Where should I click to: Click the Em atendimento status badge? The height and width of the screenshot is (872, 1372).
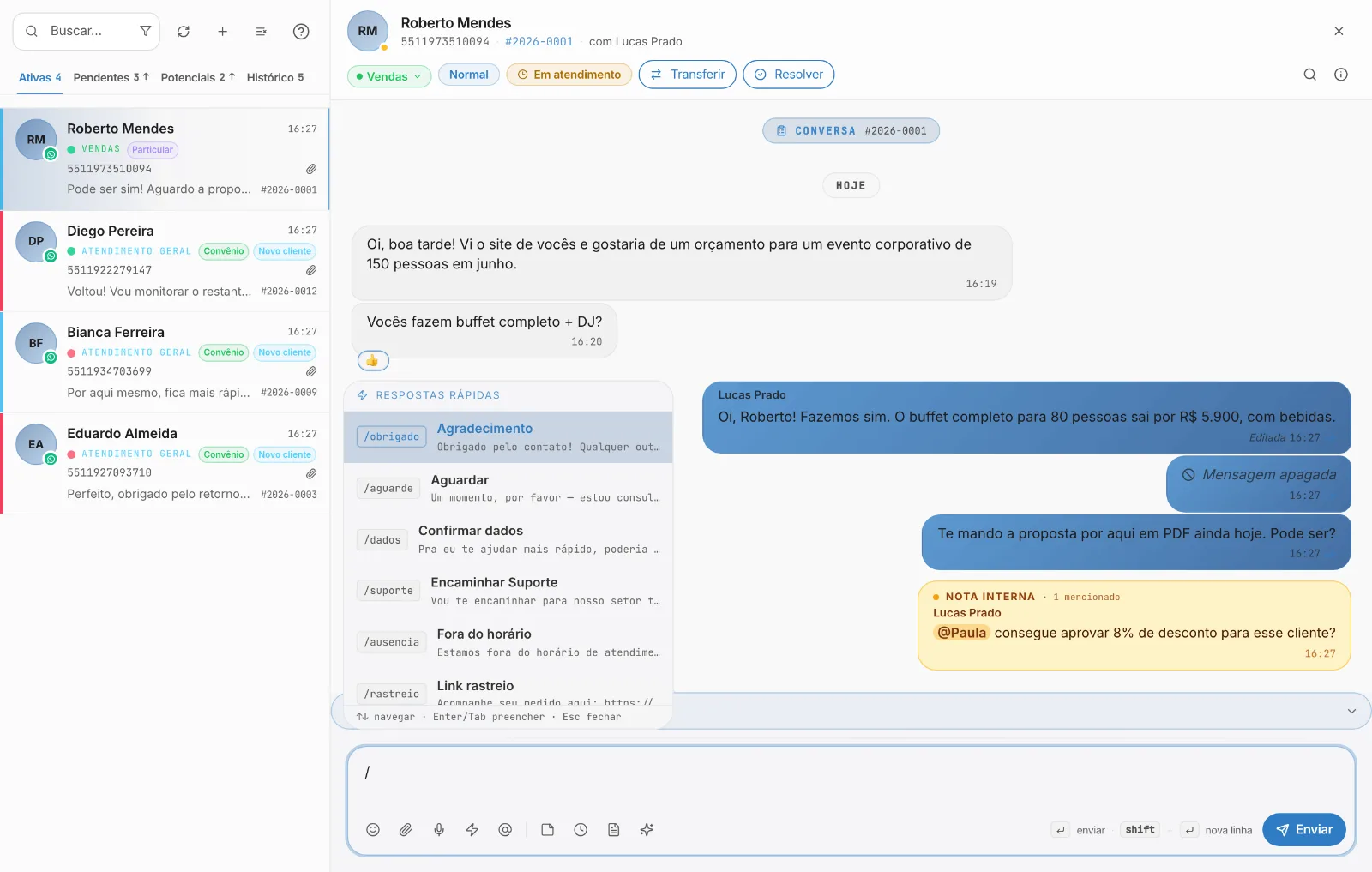pyautogui.click(x=569, y=75)
